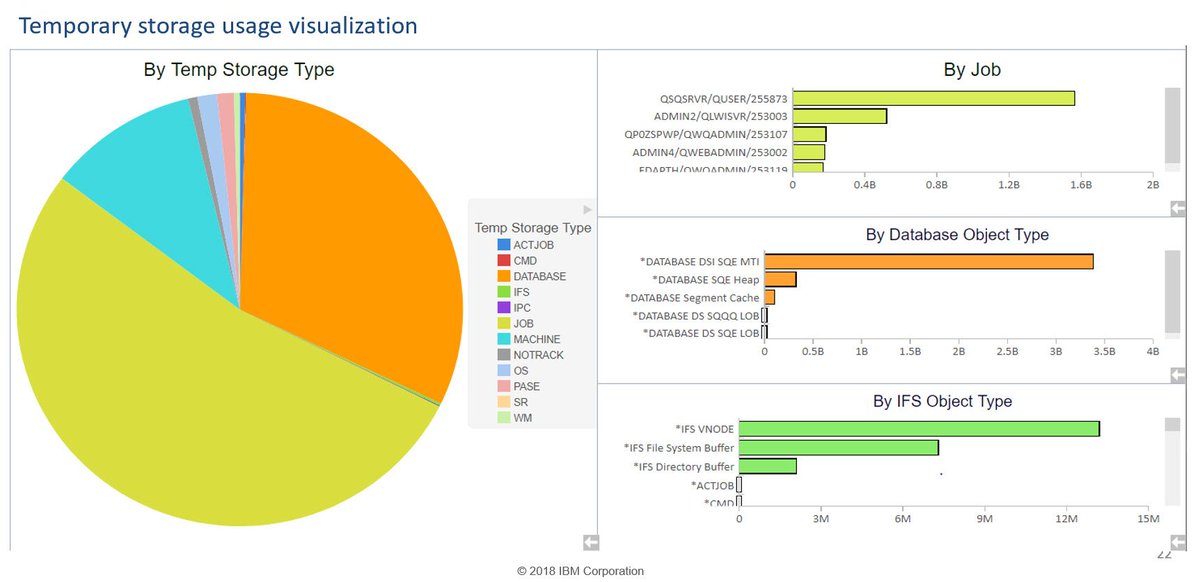Click the back arrow below the By Job chart

pos(1177,207)
